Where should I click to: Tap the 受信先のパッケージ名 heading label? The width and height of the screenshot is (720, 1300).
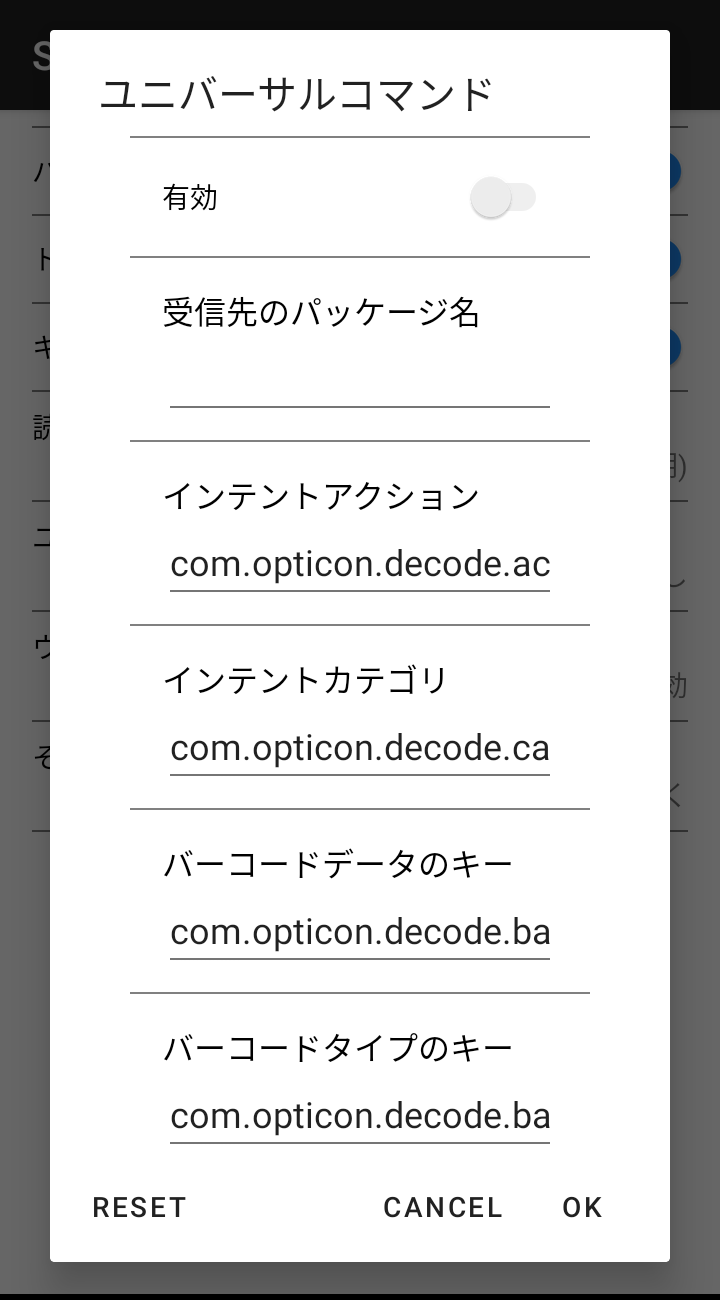321,313
